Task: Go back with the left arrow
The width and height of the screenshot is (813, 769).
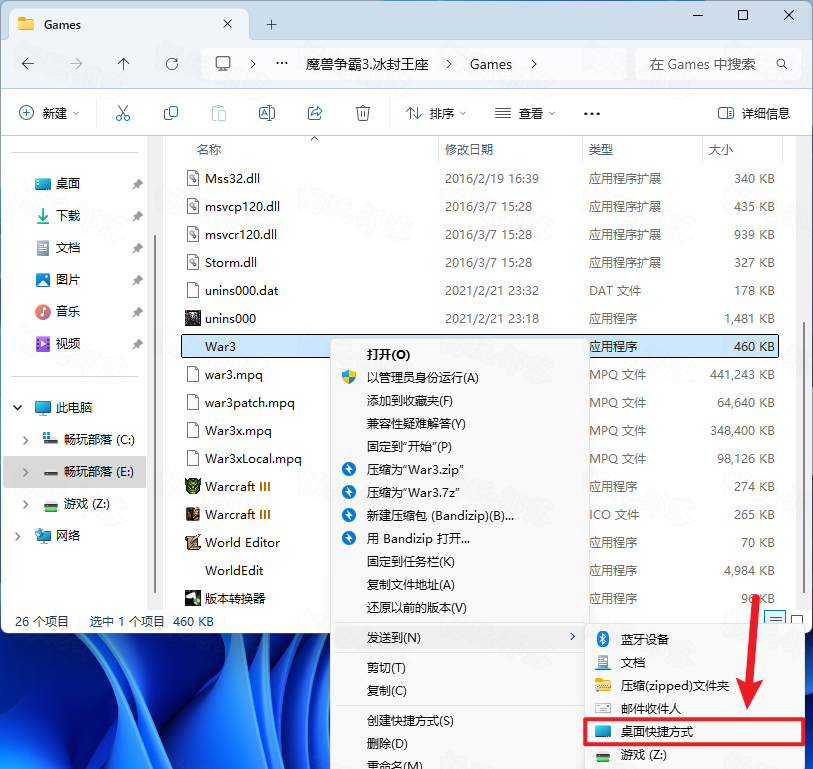Action: coord(28,64)
